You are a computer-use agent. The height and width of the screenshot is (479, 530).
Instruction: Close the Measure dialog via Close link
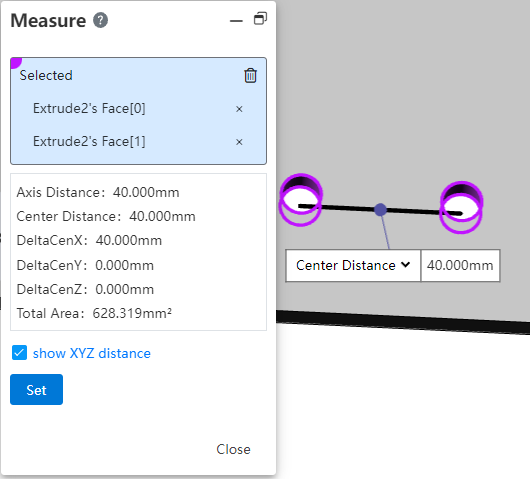coord(233,449)
